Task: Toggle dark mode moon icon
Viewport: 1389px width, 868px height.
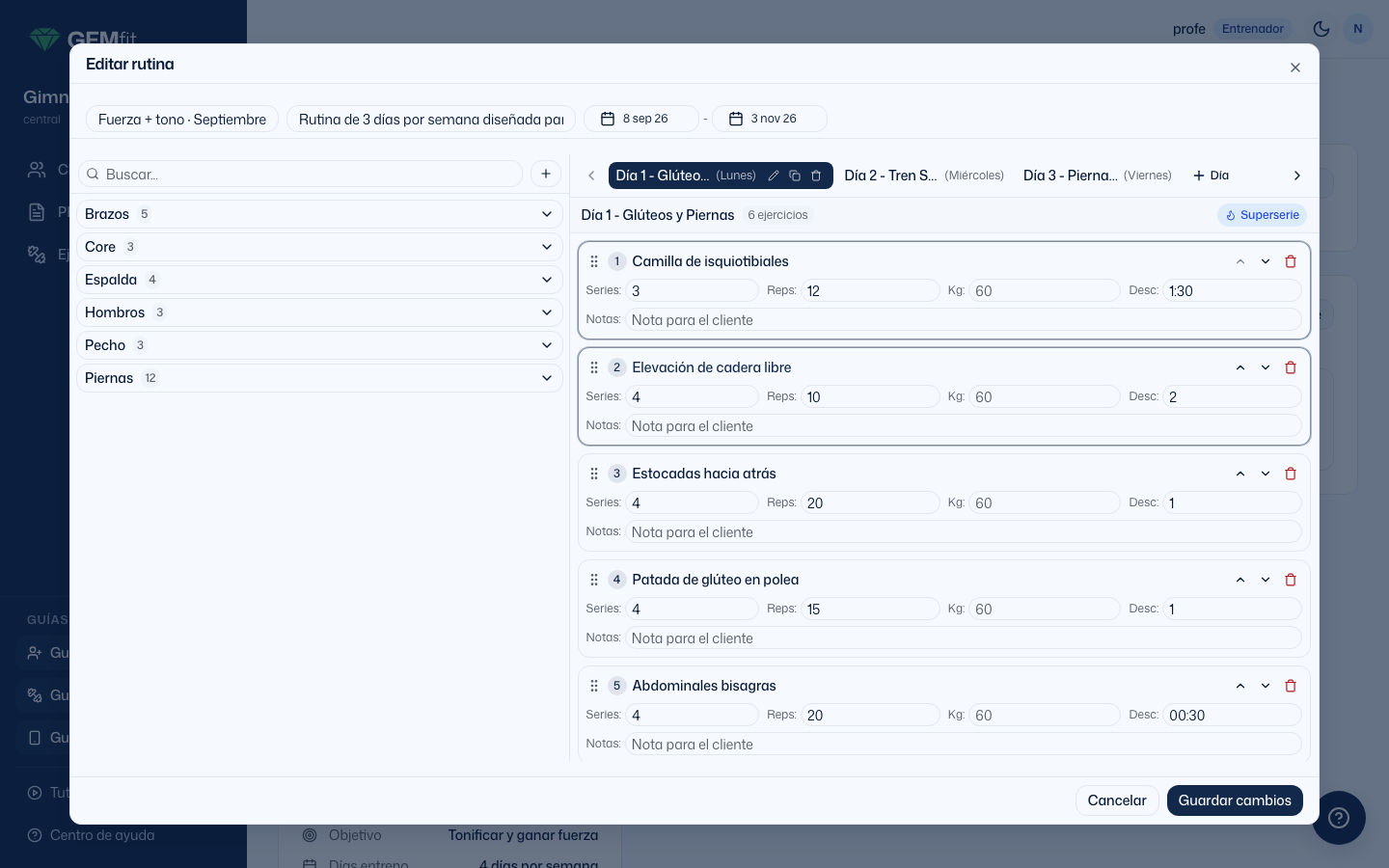Action: [x=1321, y=29]
